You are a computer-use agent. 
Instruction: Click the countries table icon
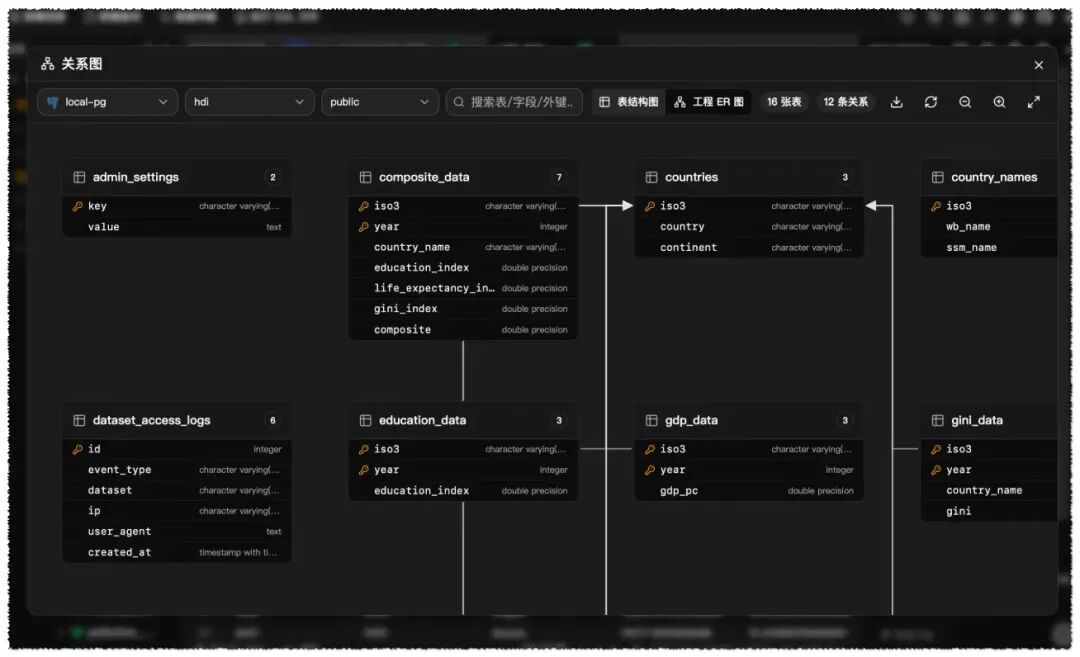(651, 177)
